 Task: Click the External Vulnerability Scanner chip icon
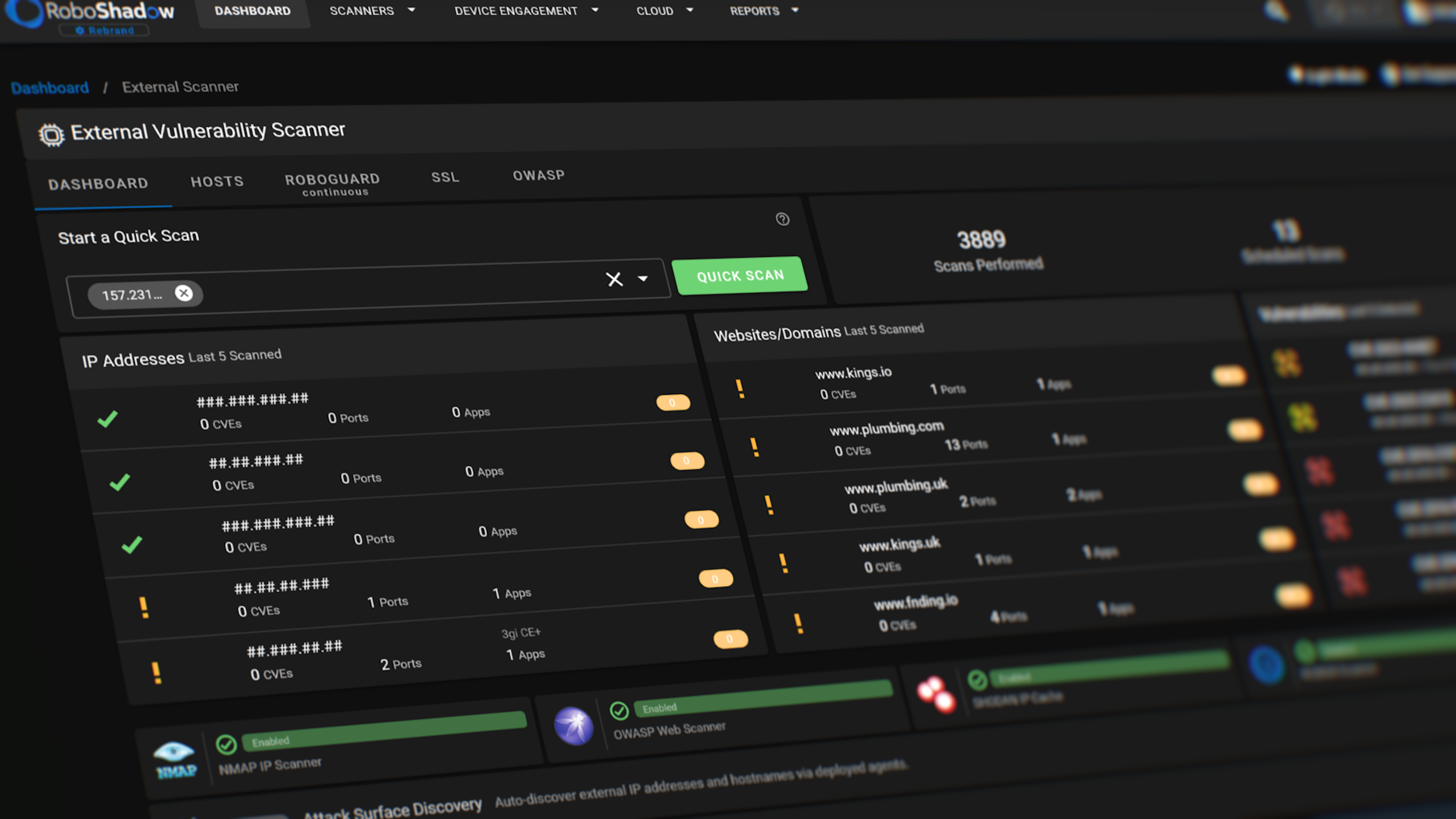pos(51,135)
